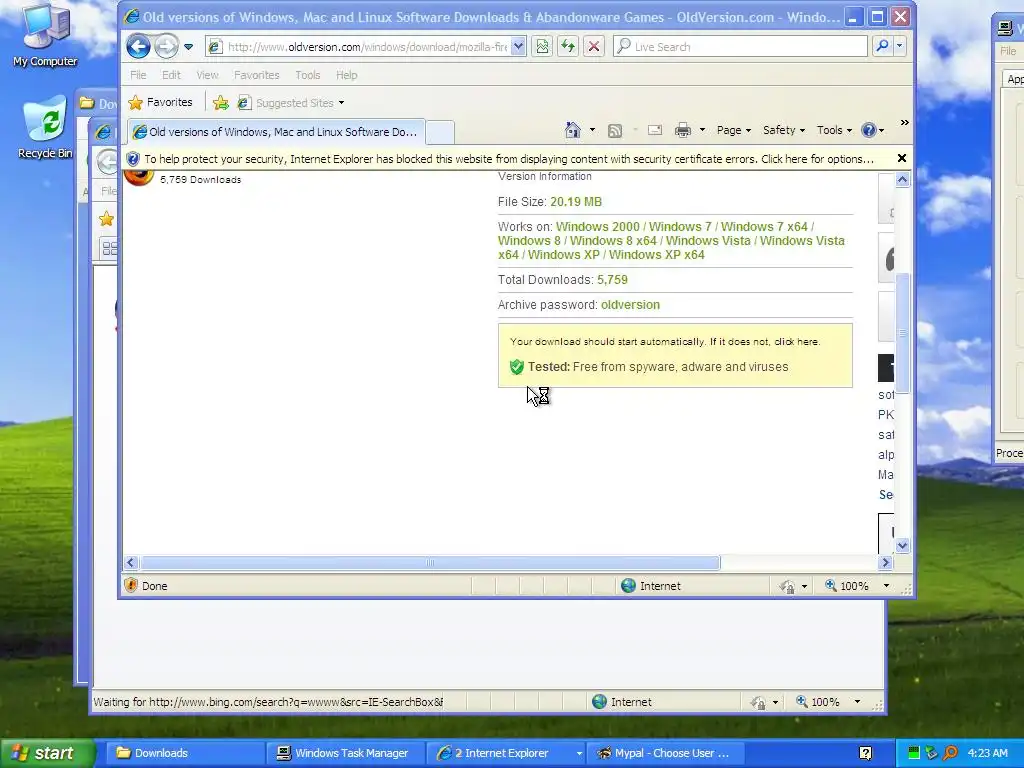Image resolution: width=1024 pixels, height=768 pixels.
Task: Click the Internet security zone indicator
Action: pyautogui.click(x=650, y=586)
